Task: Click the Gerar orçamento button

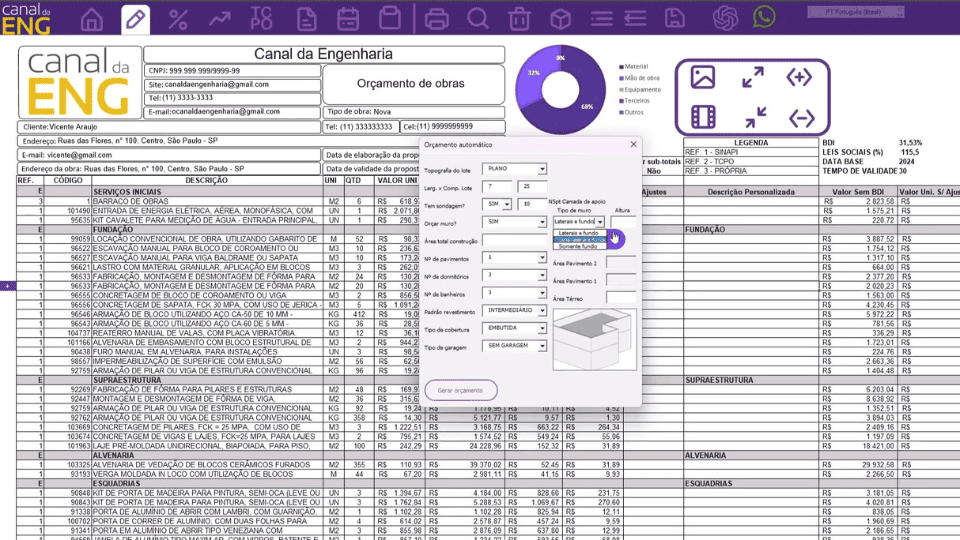Action: coord(460,390)
